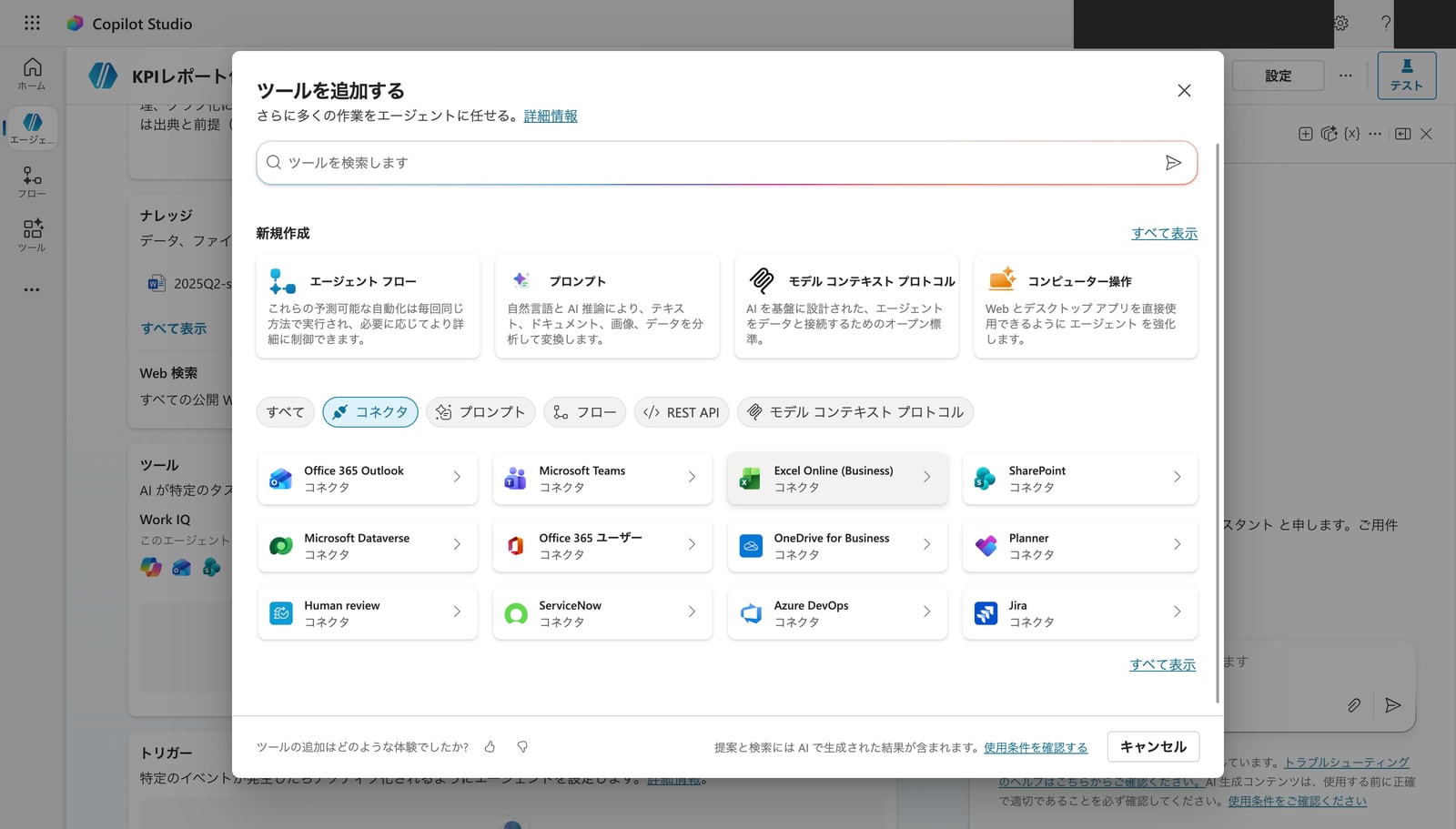1456x829 pixels.
Task: Click the dialog vertical scrollbar
Action: pos(1218,423)
